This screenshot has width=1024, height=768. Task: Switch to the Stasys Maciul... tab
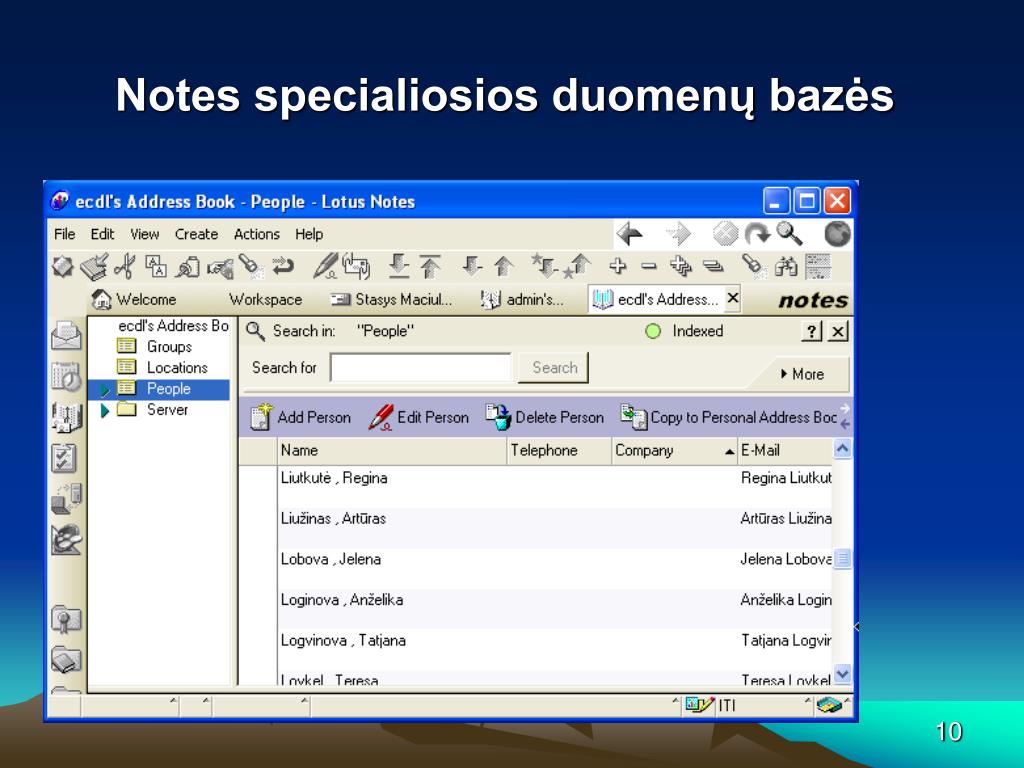tap(391, 300)
